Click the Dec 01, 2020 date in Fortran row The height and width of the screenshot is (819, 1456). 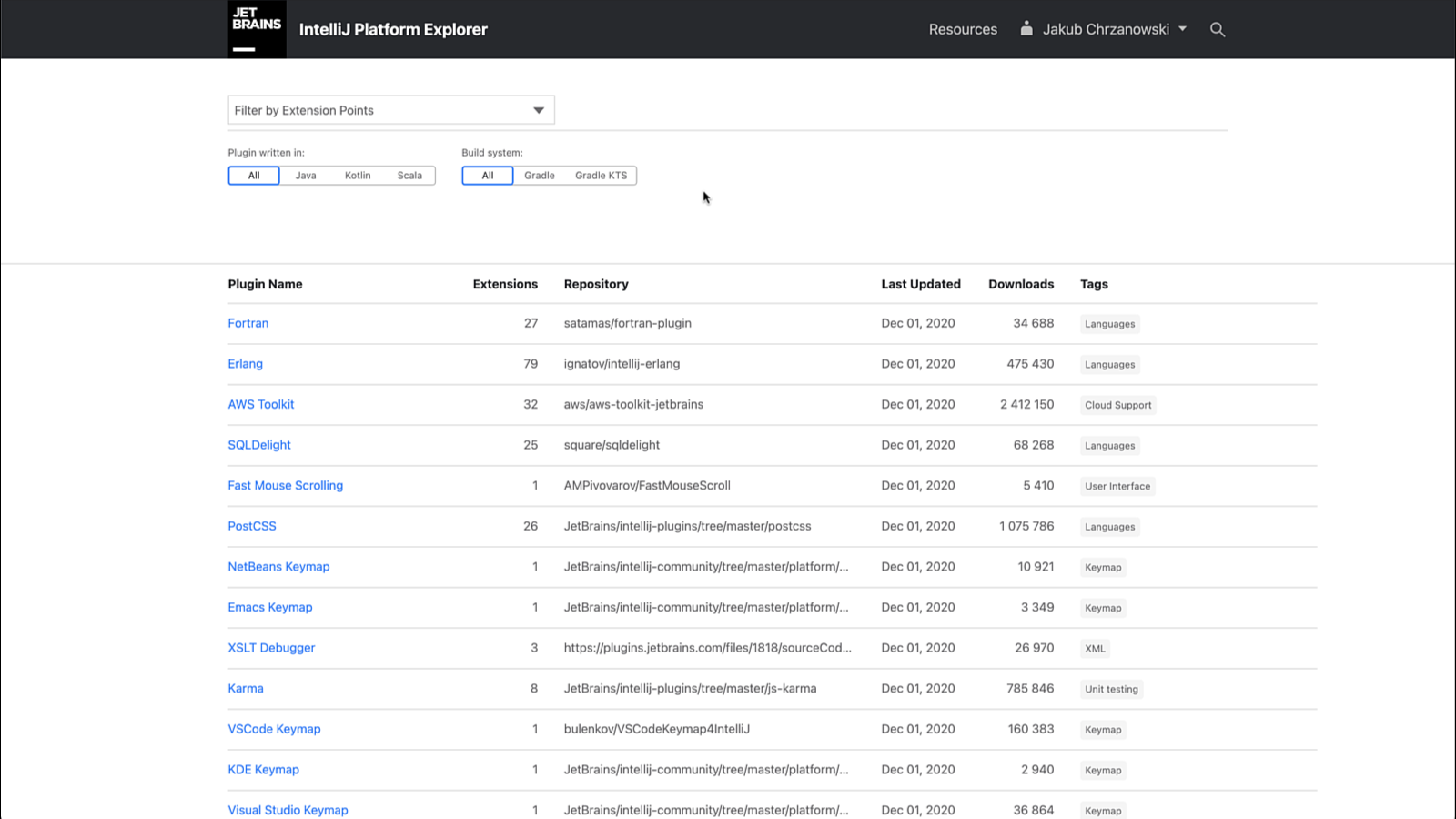coord(917,323)
